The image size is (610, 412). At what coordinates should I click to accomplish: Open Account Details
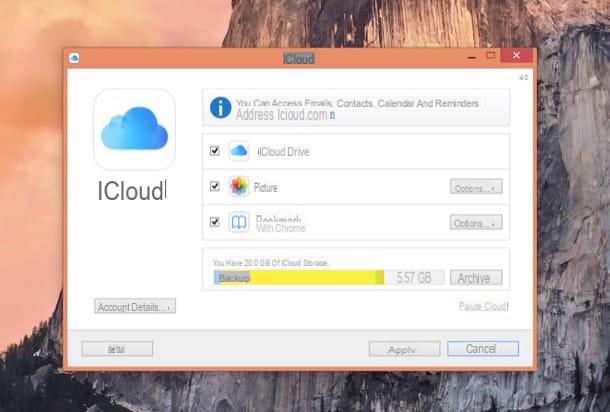click(x=135, y=306)
